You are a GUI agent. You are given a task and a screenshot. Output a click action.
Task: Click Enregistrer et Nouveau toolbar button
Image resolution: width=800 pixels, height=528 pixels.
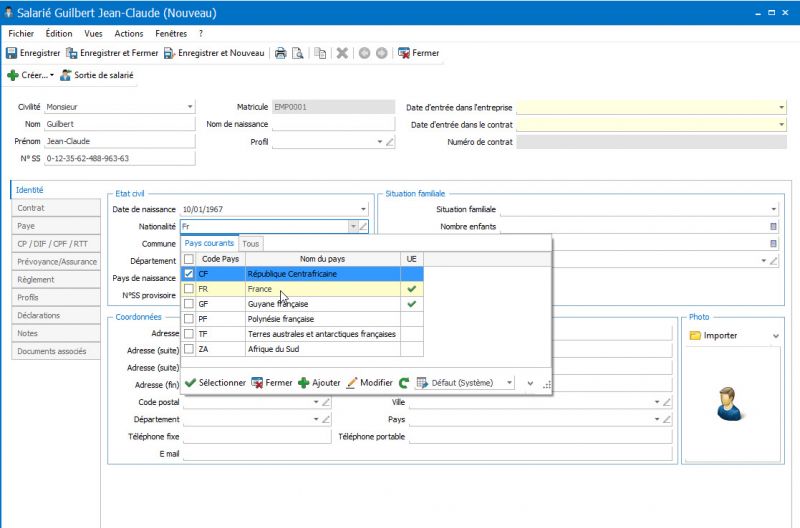point(214,53)
